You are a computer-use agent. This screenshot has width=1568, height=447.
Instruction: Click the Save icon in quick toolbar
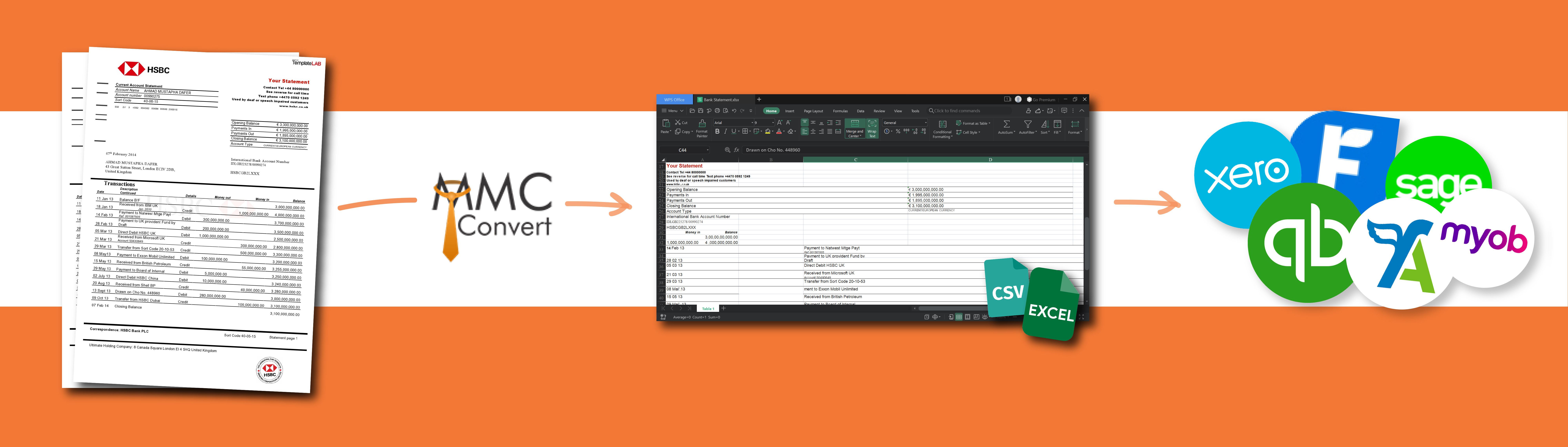[x=701, y=111]
